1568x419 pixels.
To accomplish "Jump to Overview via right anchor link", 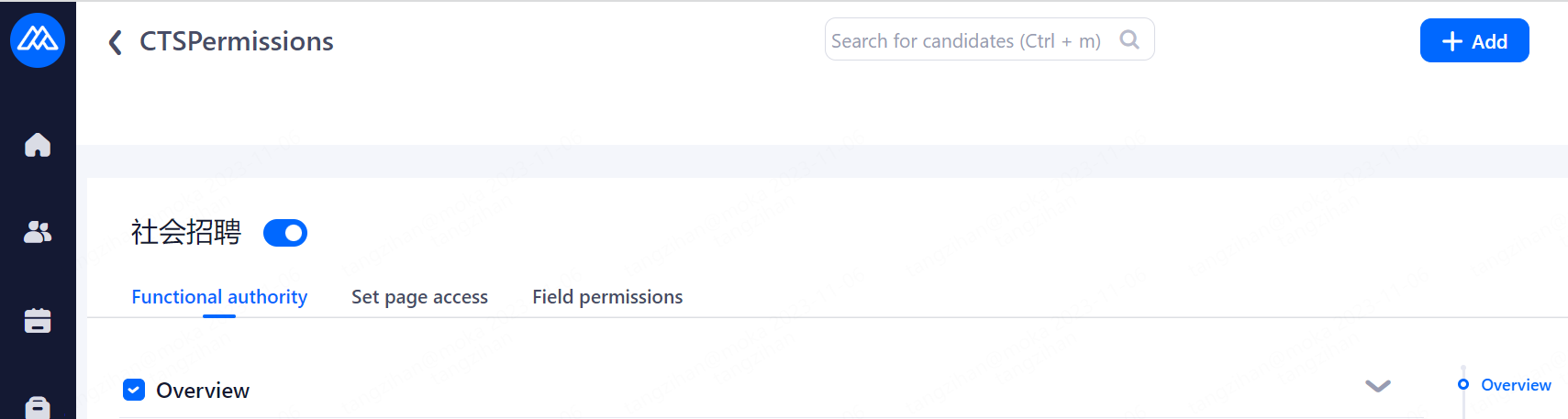I will (1516, 385).
